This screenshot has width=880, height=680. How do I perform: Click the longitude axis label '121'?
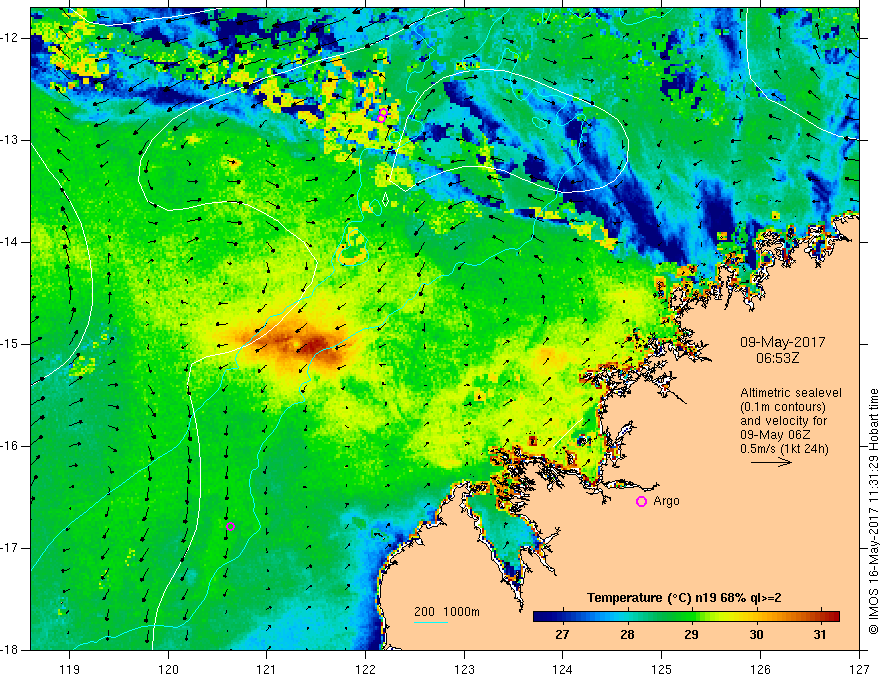tap(267, 670)
